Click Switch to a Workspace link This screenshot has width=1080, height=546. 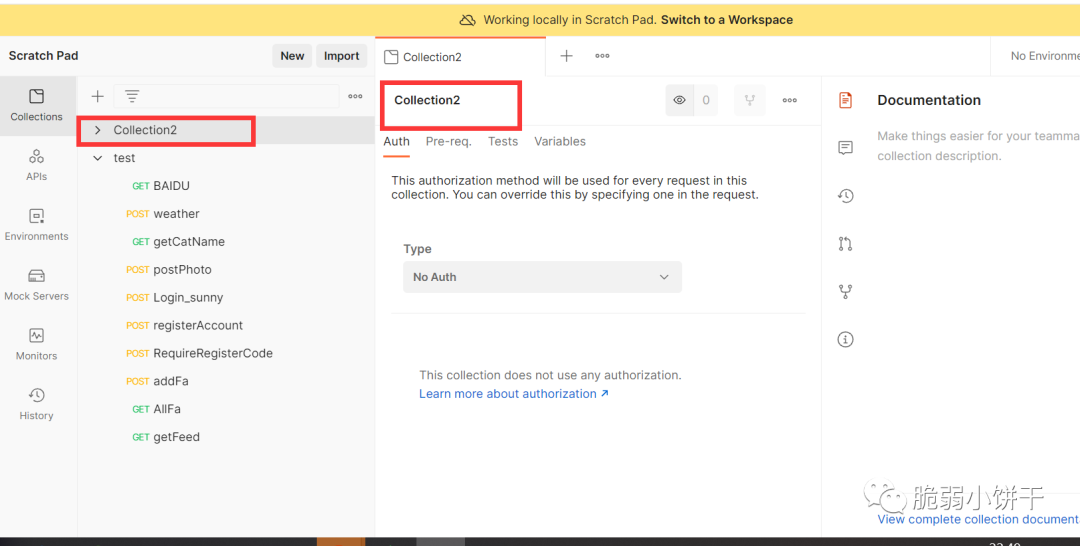pyautogui.click(x=727, y=20)
